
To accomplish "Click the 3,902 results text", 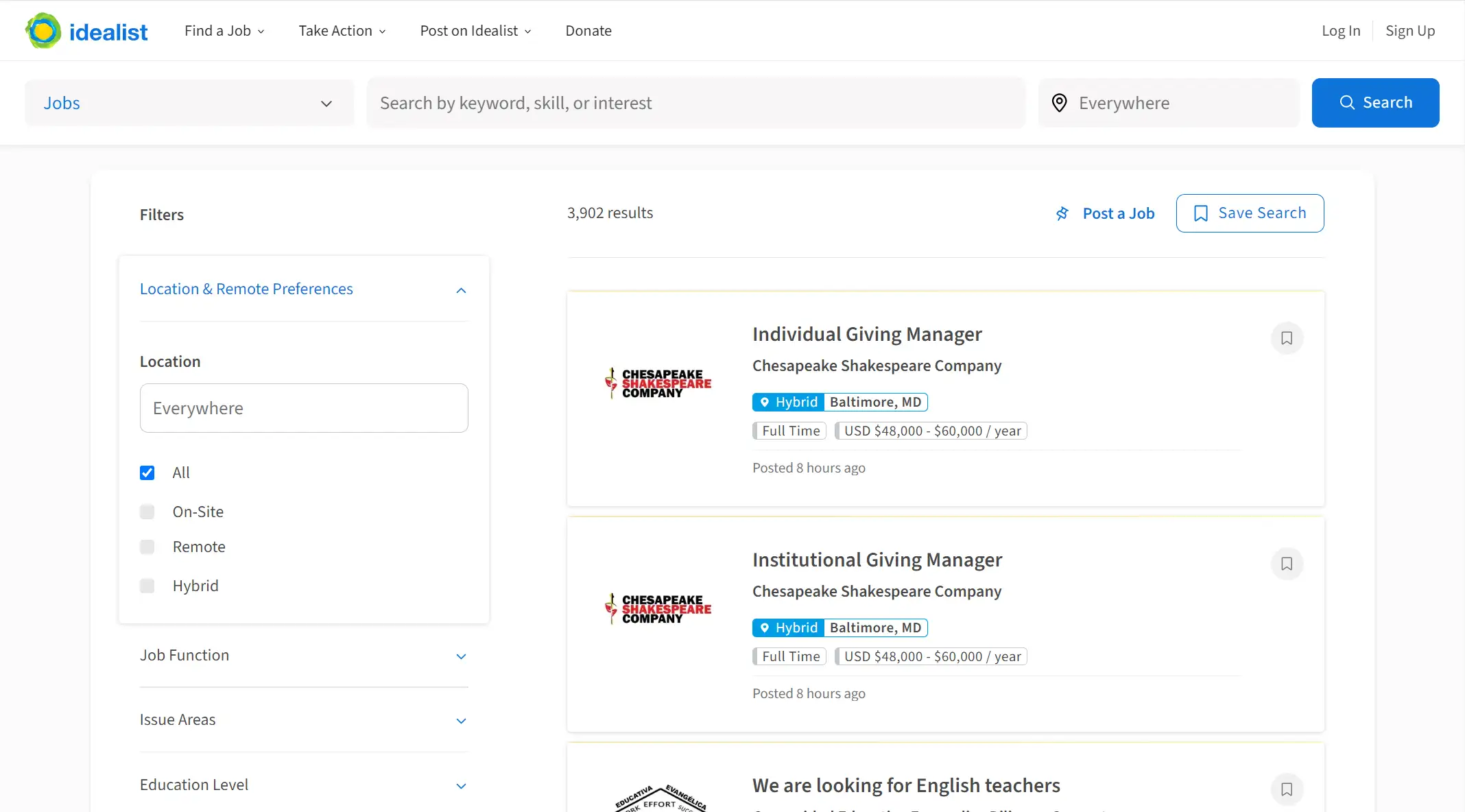I will pos(610,213).
